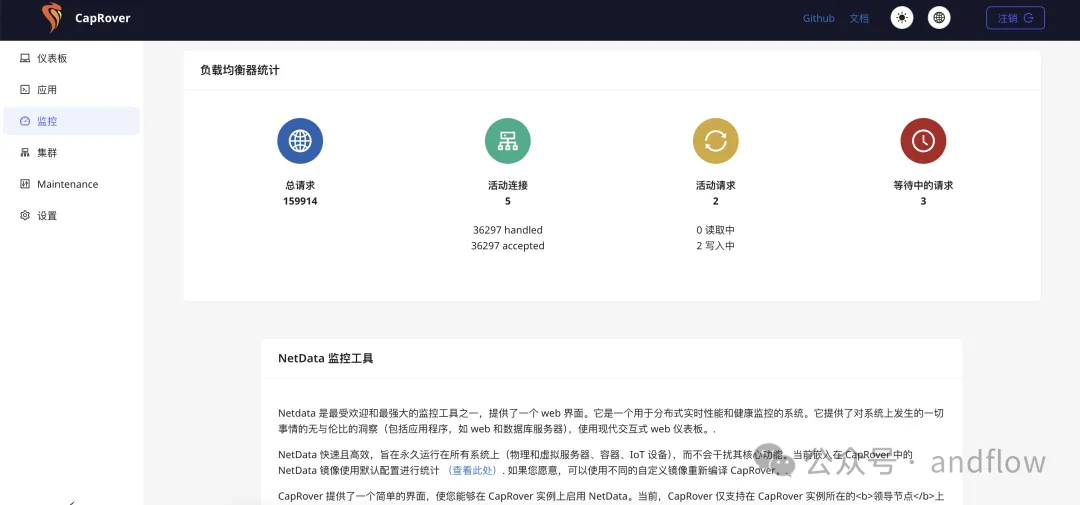Go to 应用 apps menu item
This screenshot has width=1080, height=505.
coord(47,90)
